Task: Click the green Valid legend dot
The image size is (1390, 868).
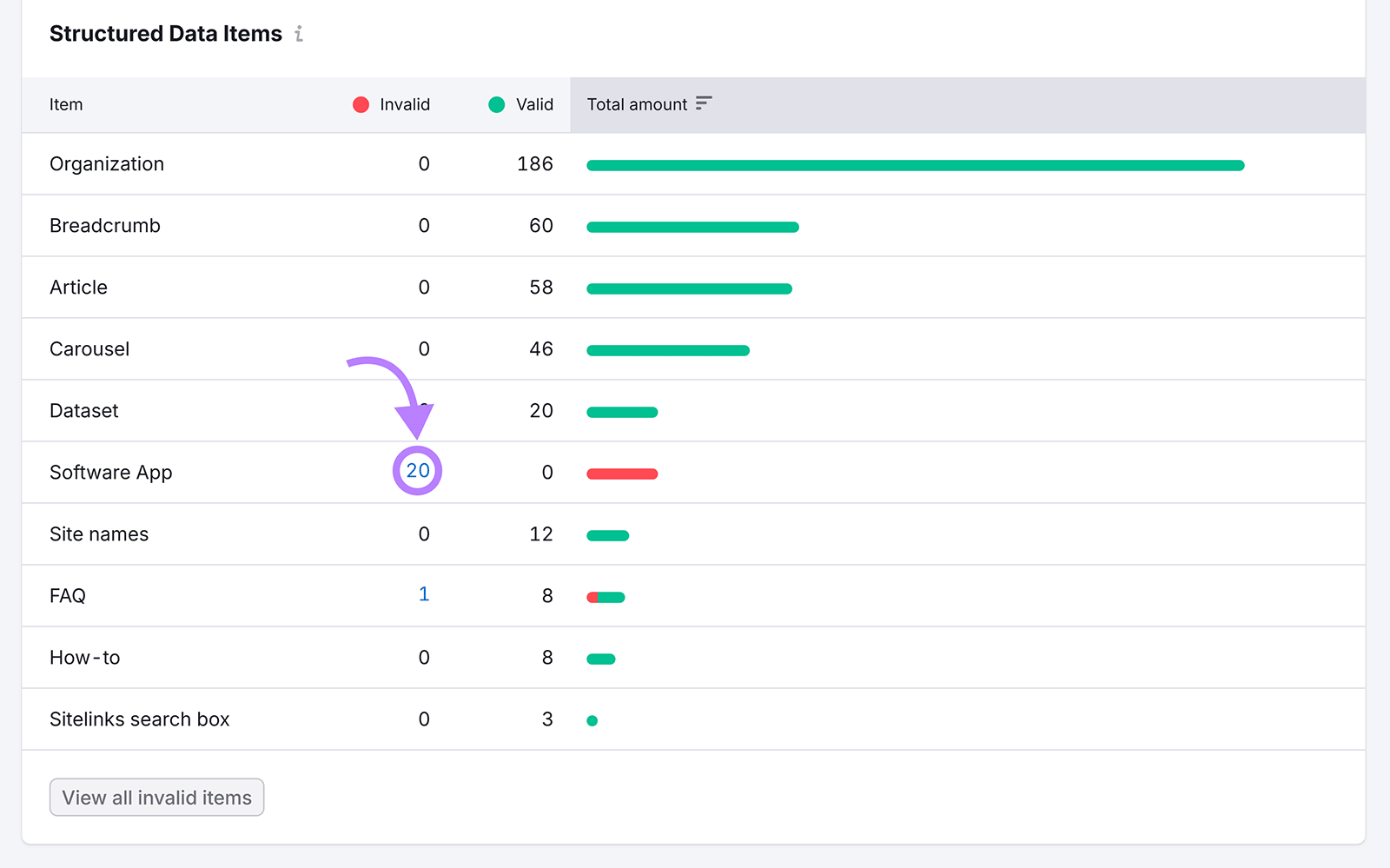Action: point(496,104)
